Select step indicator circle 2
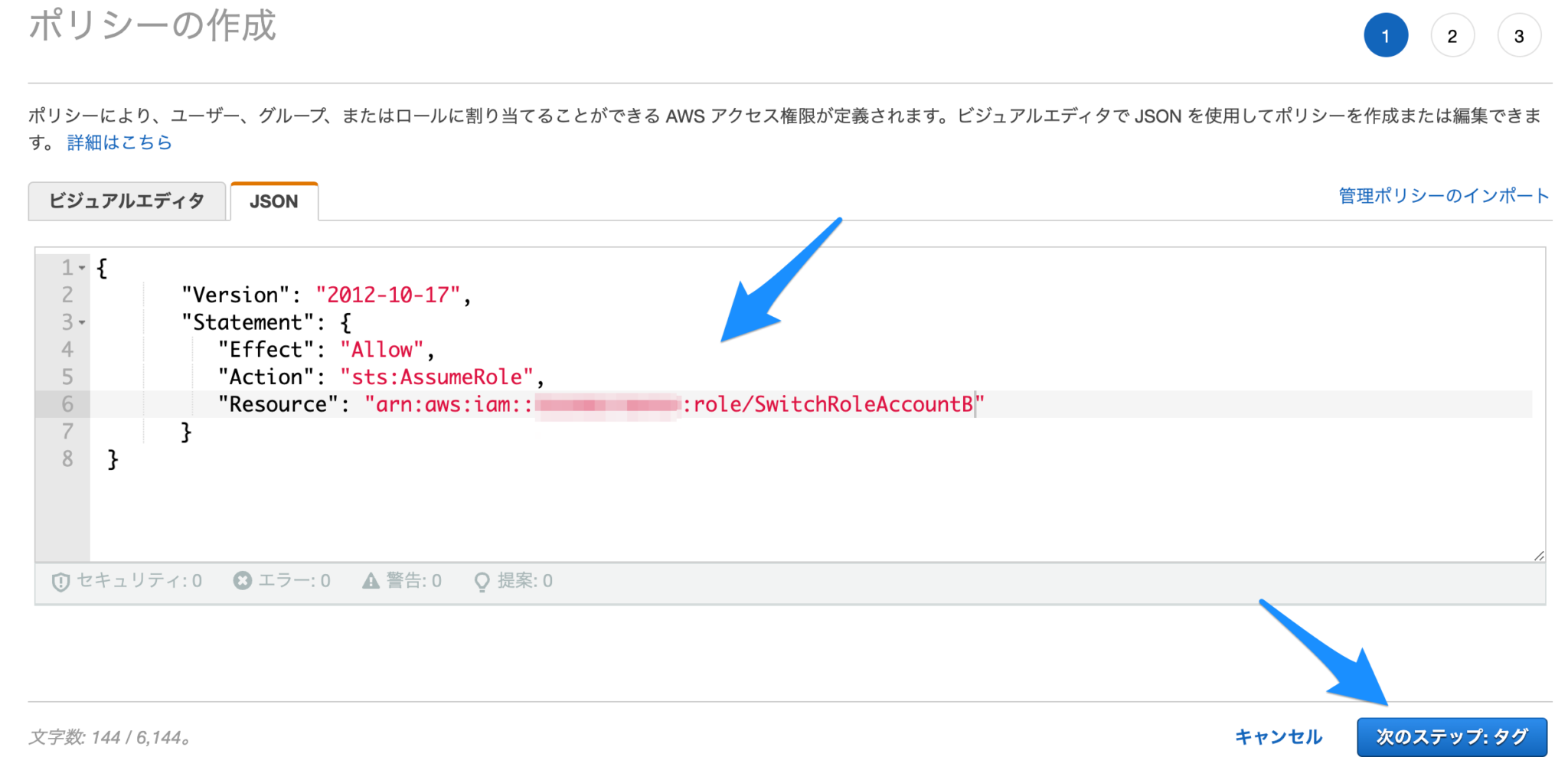This screenshot has width=1568, height=757. 1452,35
